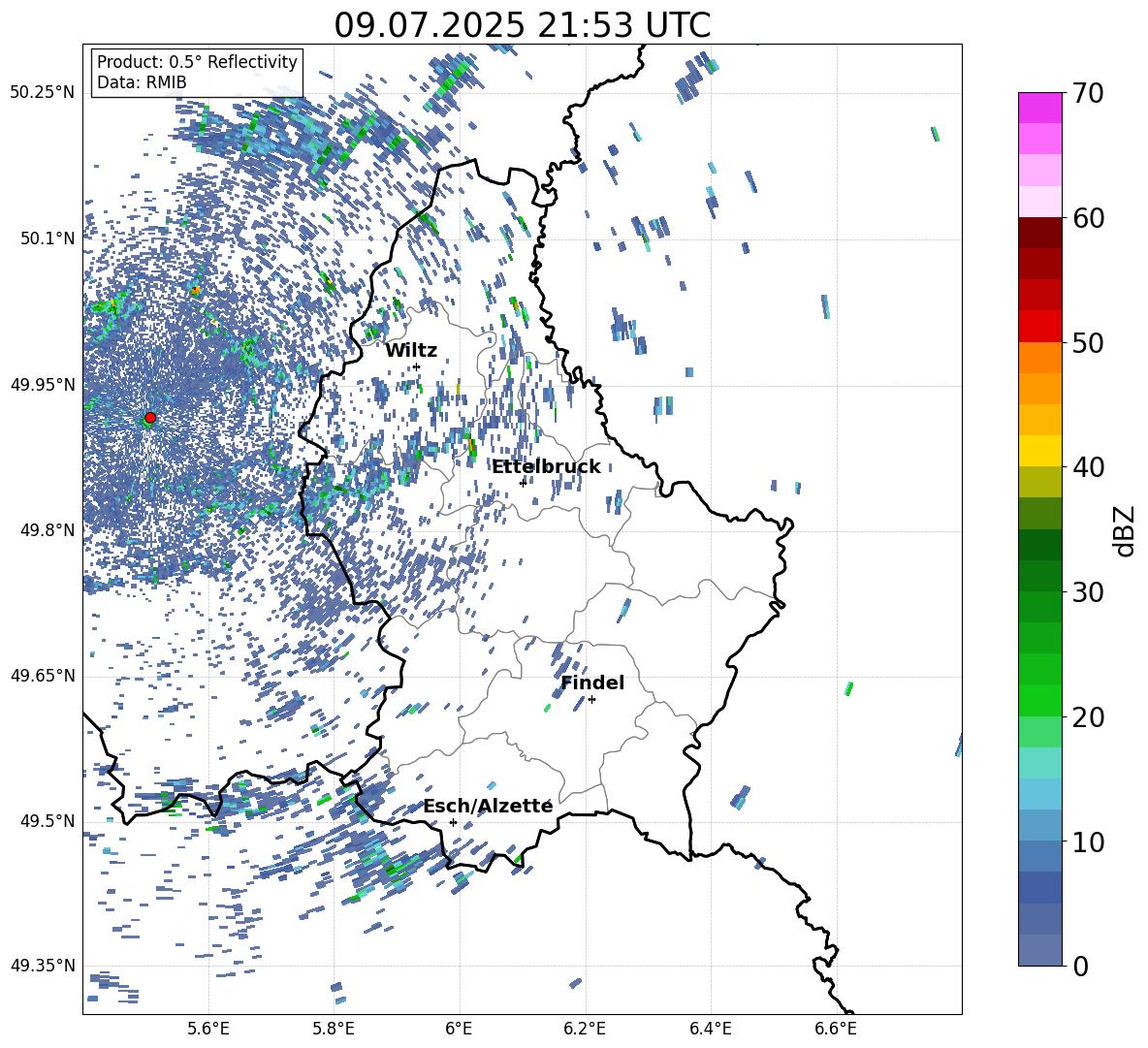Image resolution: width=1148 pixels, height=1048 pixels.
Task: Click the 49.35°N latitude label
Action: click(x=43, y=966)
